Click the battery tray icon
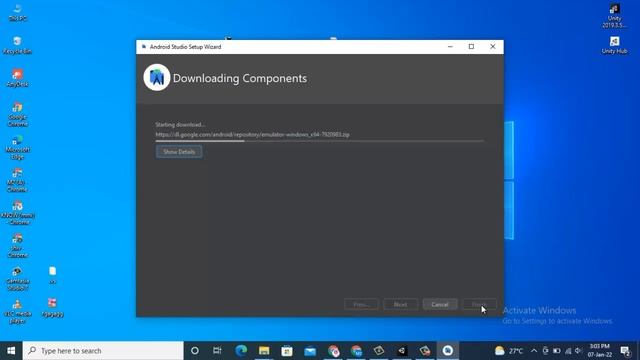 pos(557,351)
